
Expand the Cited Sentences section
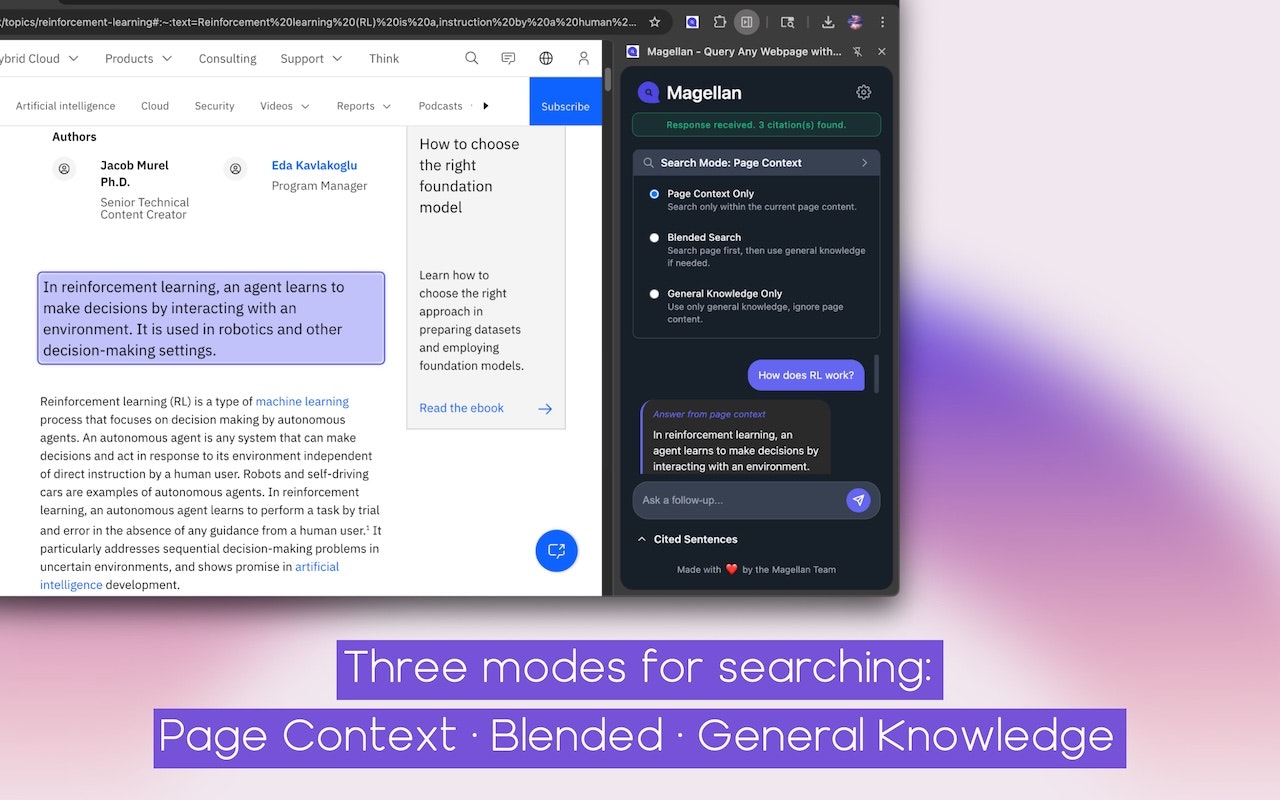(x=688, y=539)
